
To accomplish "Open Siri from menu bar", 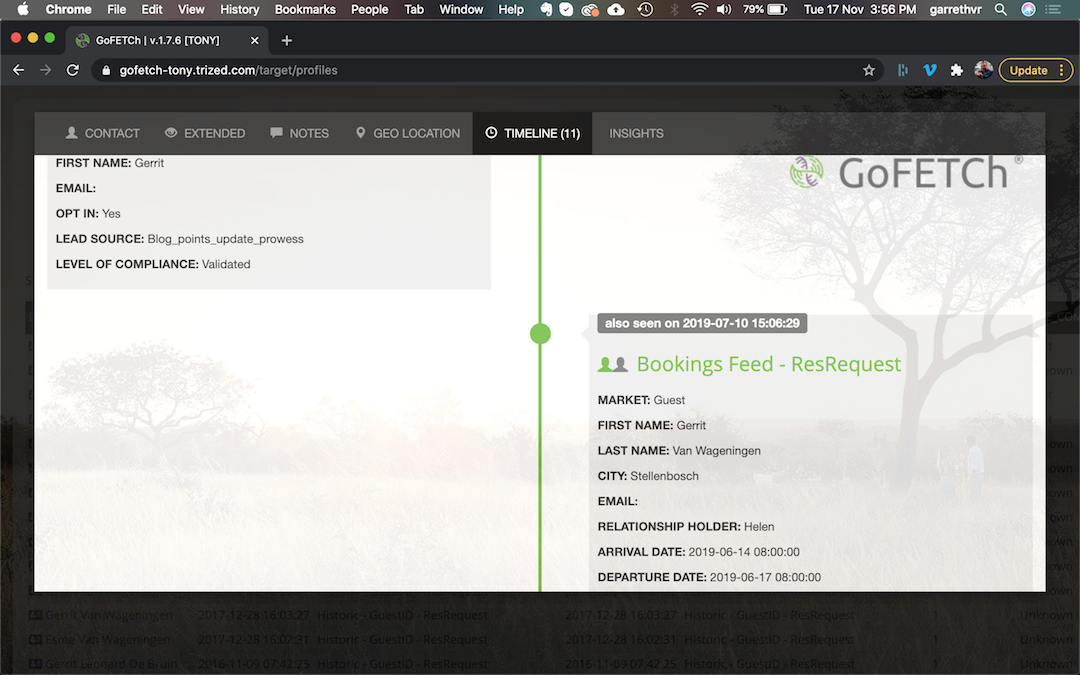I will 1028,9.
